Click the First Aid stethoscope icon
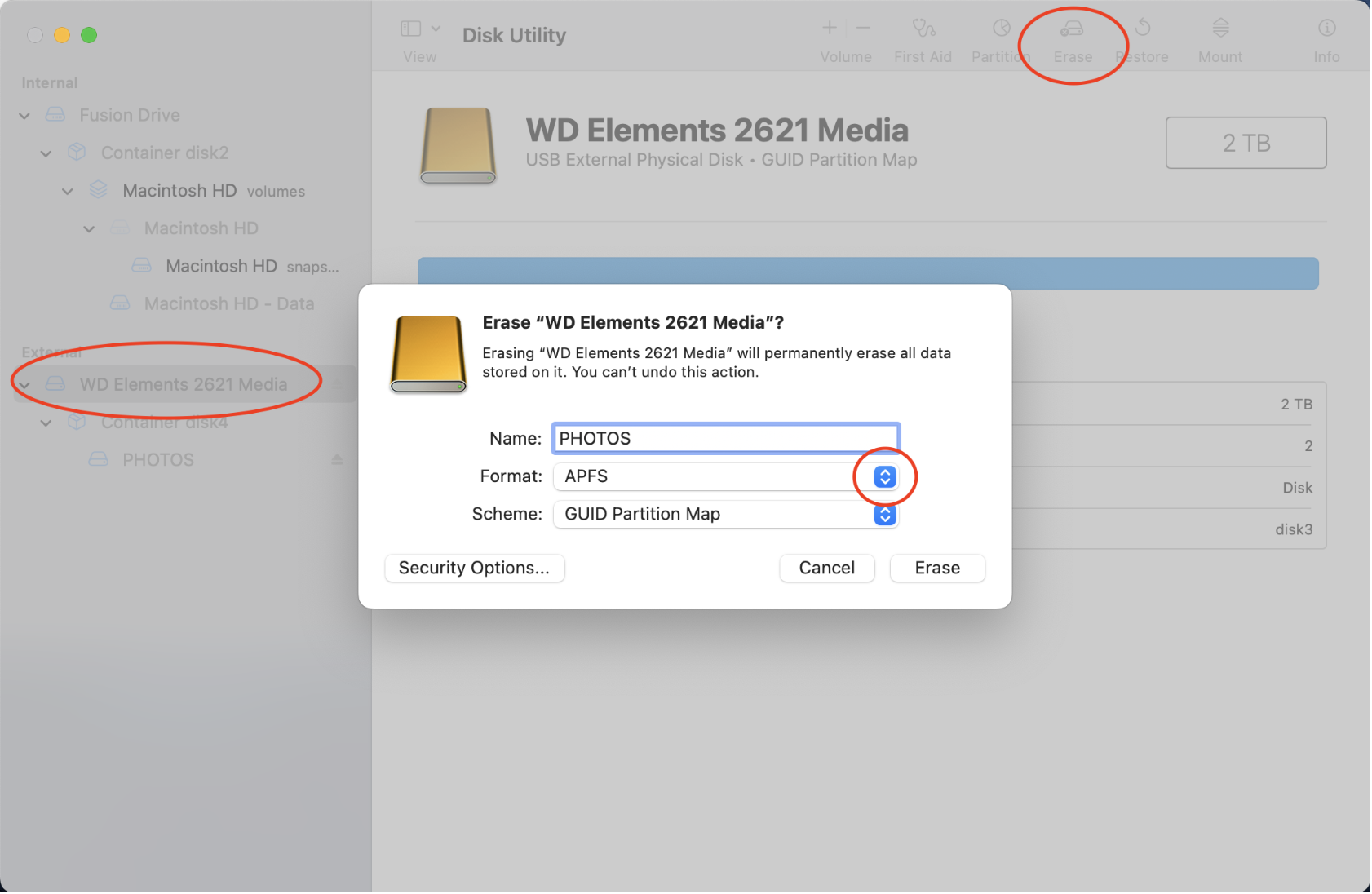 tap(923, 30)
